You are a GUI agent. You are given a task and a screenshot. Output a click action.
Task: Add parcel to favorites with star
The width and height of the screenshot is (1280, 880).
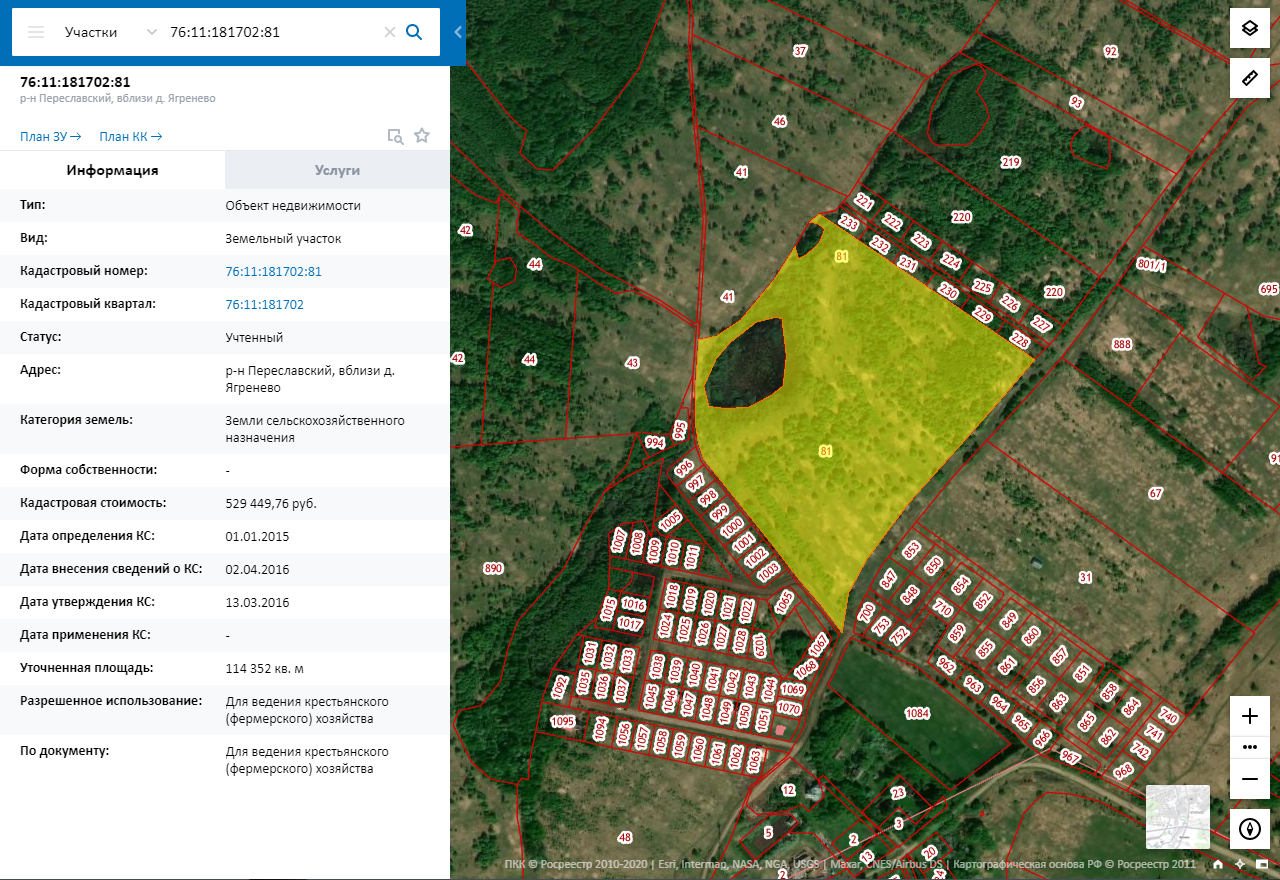click(x=422, y=136)
